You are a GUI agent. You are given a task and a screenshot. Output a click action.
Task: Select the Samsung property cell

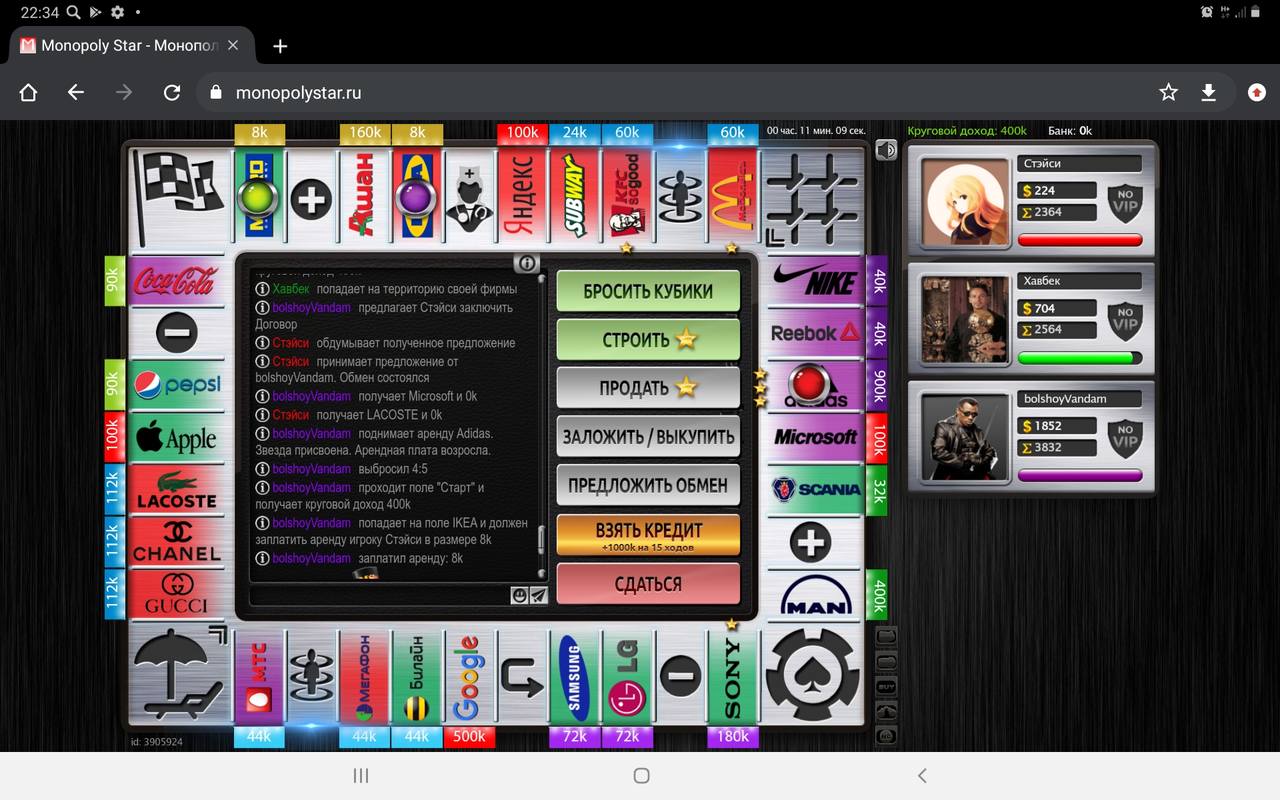coord(574,676)
